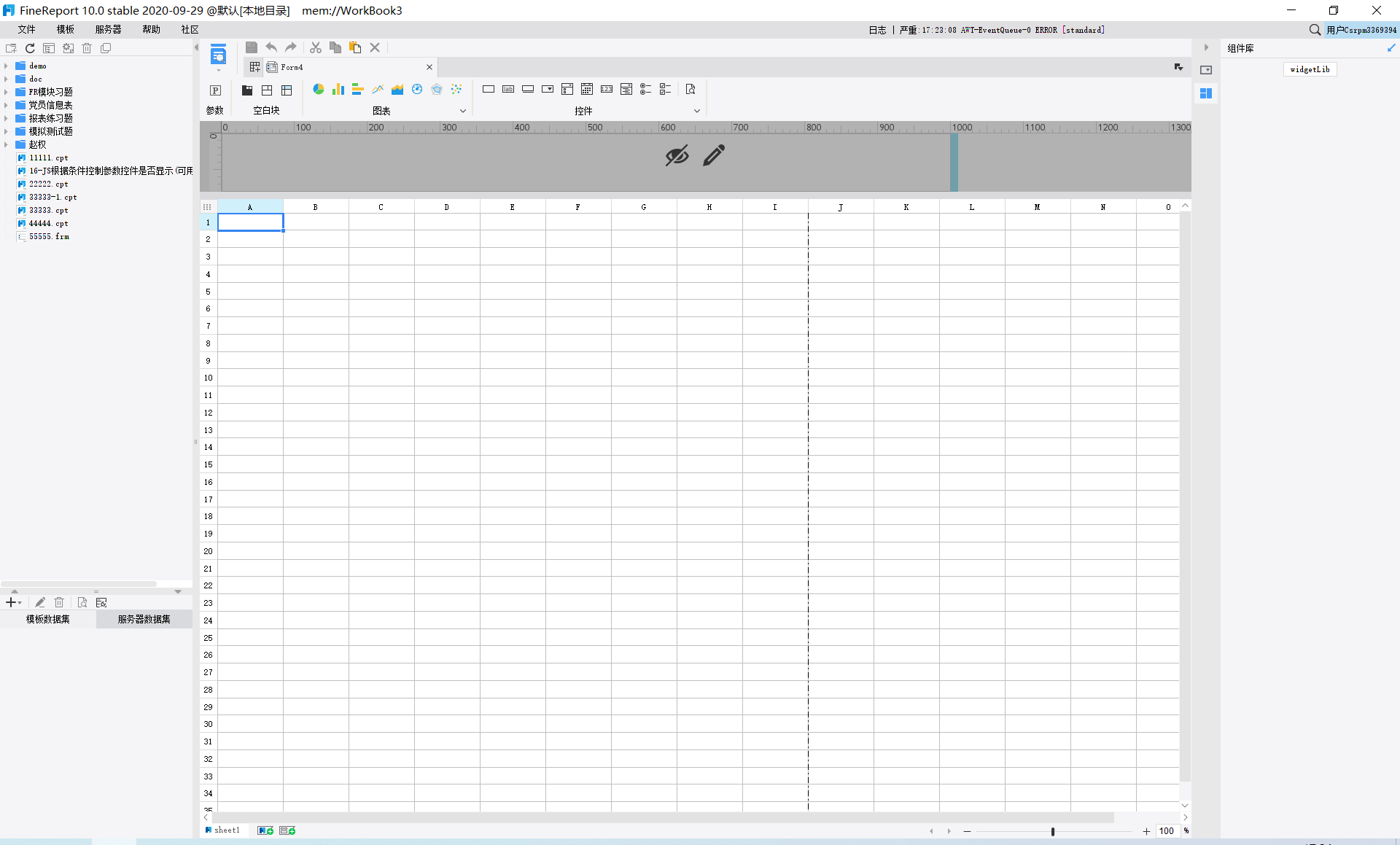The image size is (1400, 845).
Task: Expand the 模拟测试题 folder
Action: click(x=6, y=131)
